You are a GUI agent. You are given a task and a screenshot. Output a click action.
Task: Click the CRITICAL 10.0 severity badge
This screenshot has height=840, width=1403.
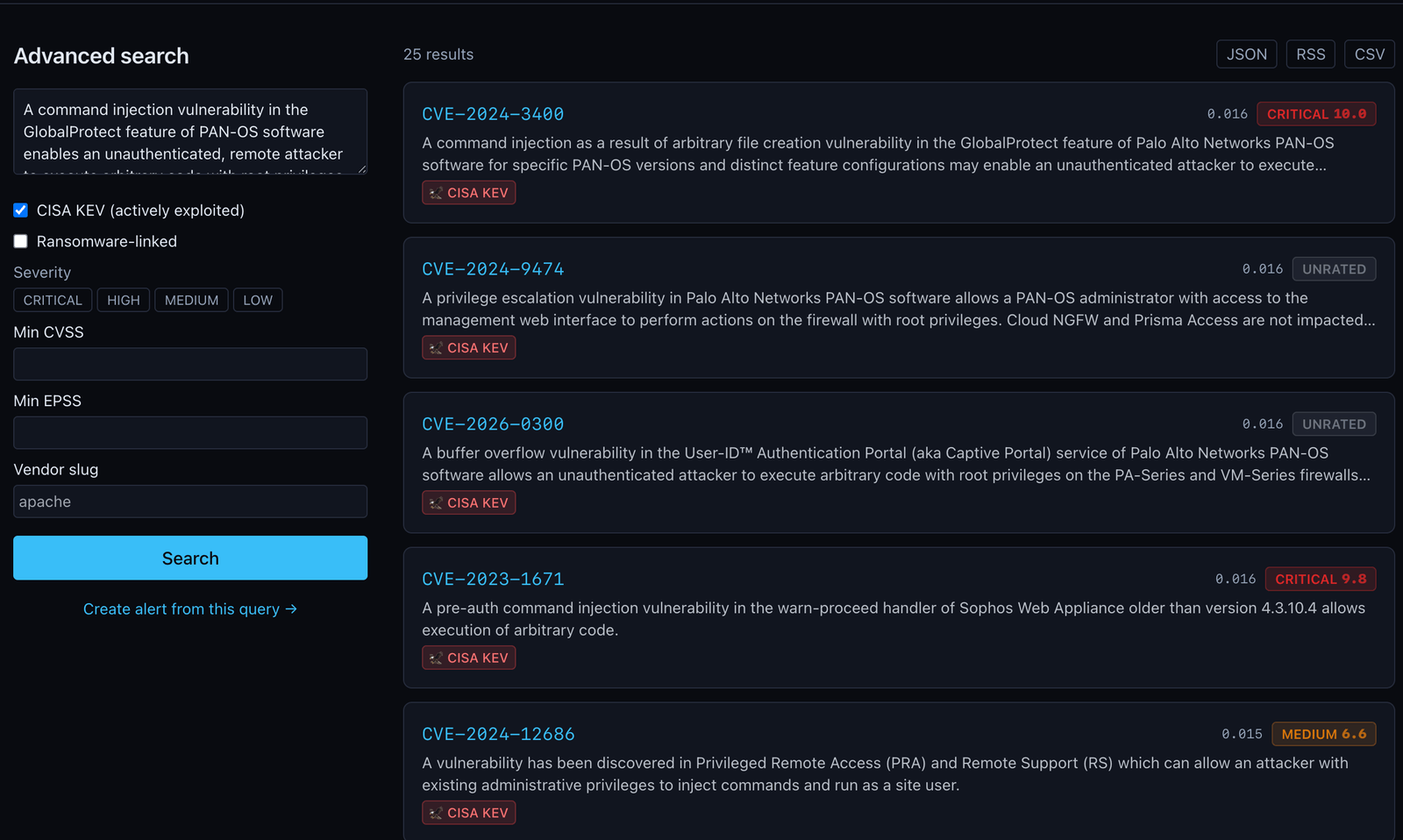point(1316,114)
